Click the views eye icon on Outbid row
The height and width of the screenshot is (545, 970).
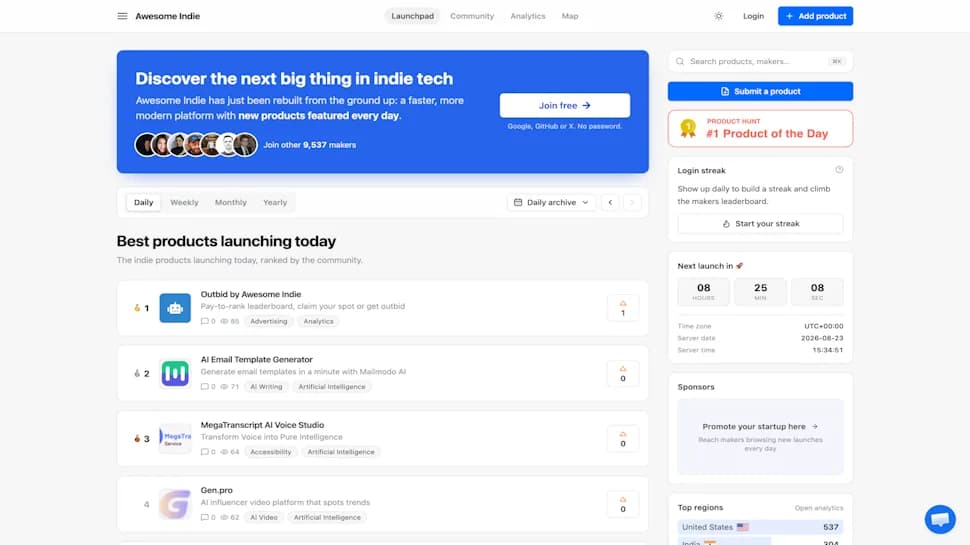point(225,321)
